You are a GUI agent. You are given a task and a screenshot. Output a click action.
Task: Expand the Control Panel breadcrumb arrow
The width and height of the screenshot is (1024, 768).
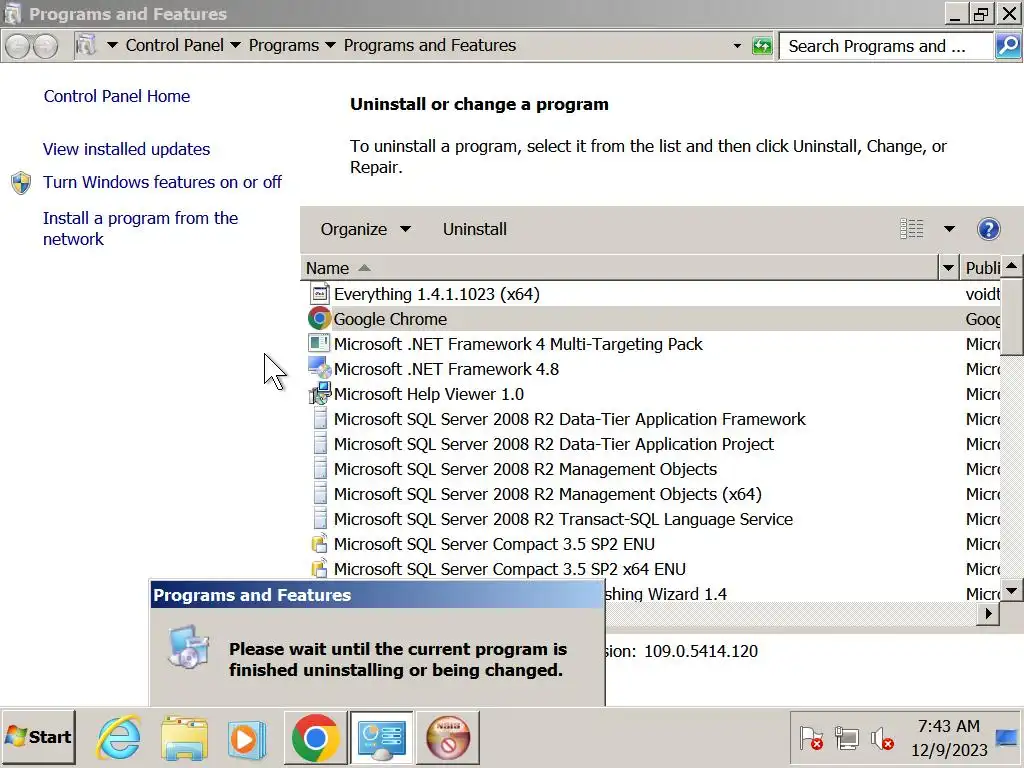tap(236, 45)
